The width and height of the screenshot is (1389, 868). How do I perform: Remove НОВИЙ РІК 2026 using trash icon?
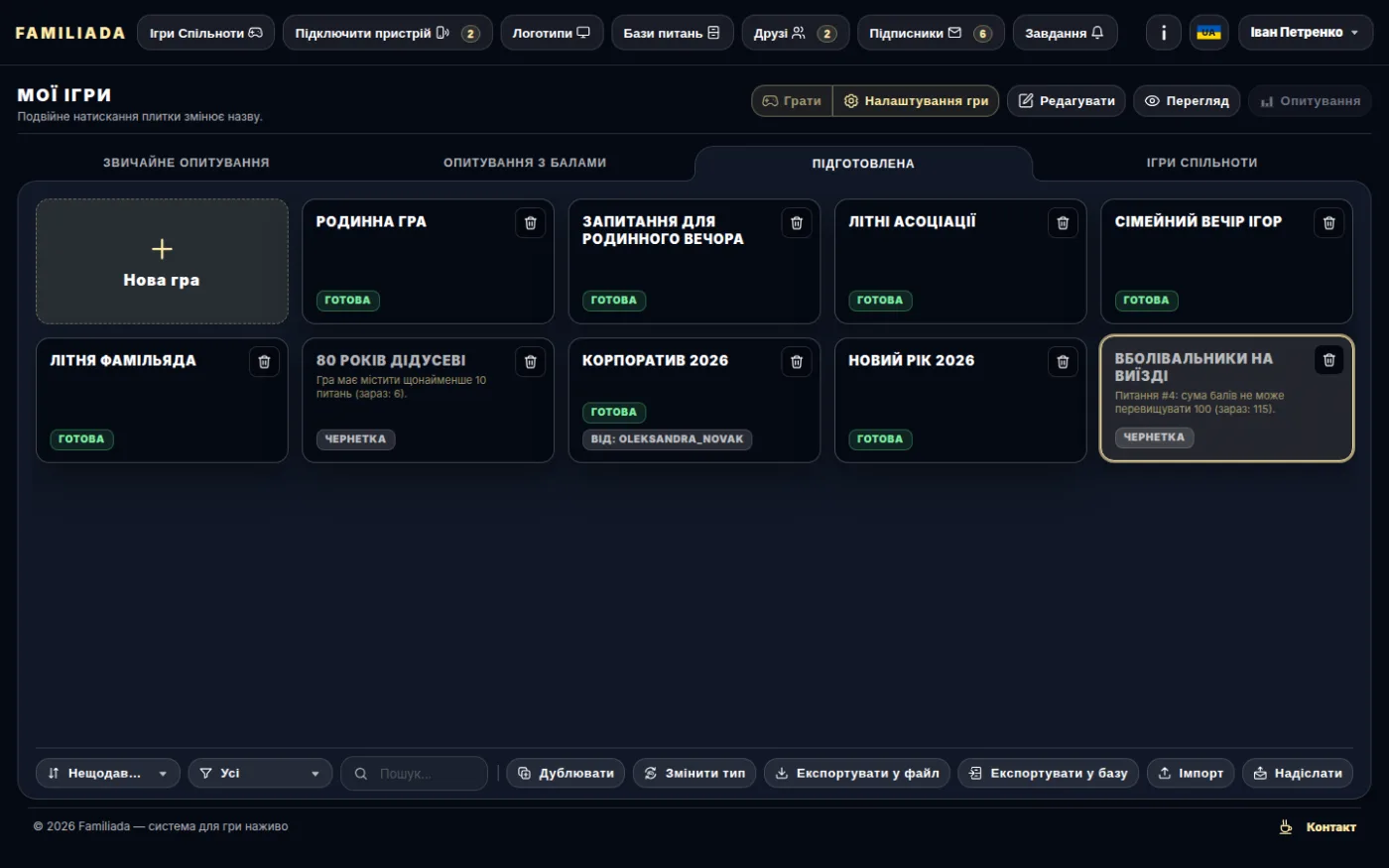(x=1063, y=362)
